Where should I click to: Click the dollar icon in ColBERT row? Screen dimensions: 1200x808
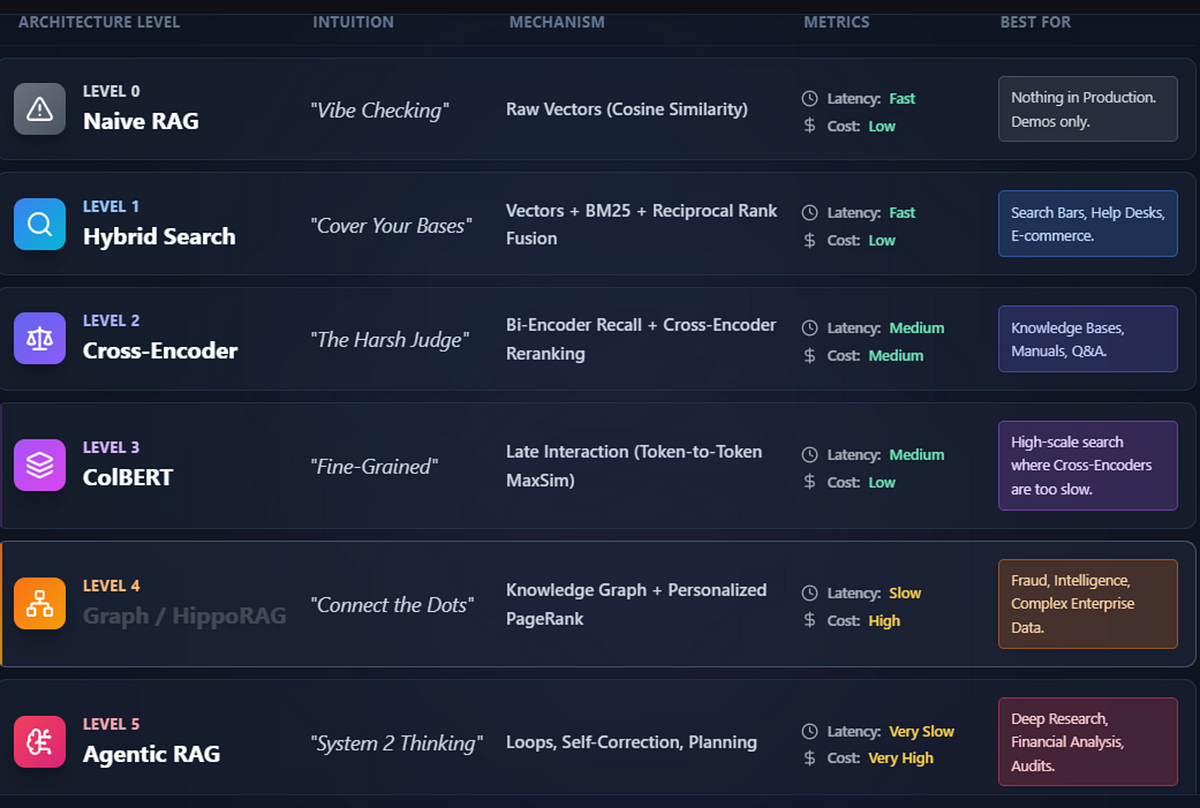(810, 482)
